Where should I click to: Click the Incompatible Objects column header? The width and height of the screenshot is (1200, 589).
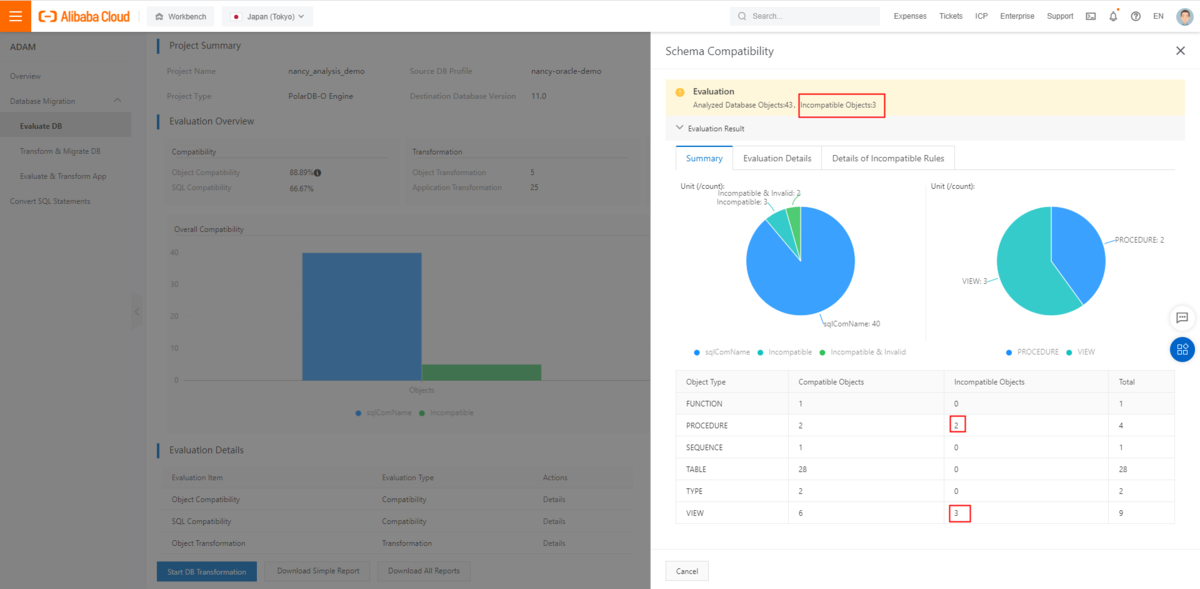[989, 382]
